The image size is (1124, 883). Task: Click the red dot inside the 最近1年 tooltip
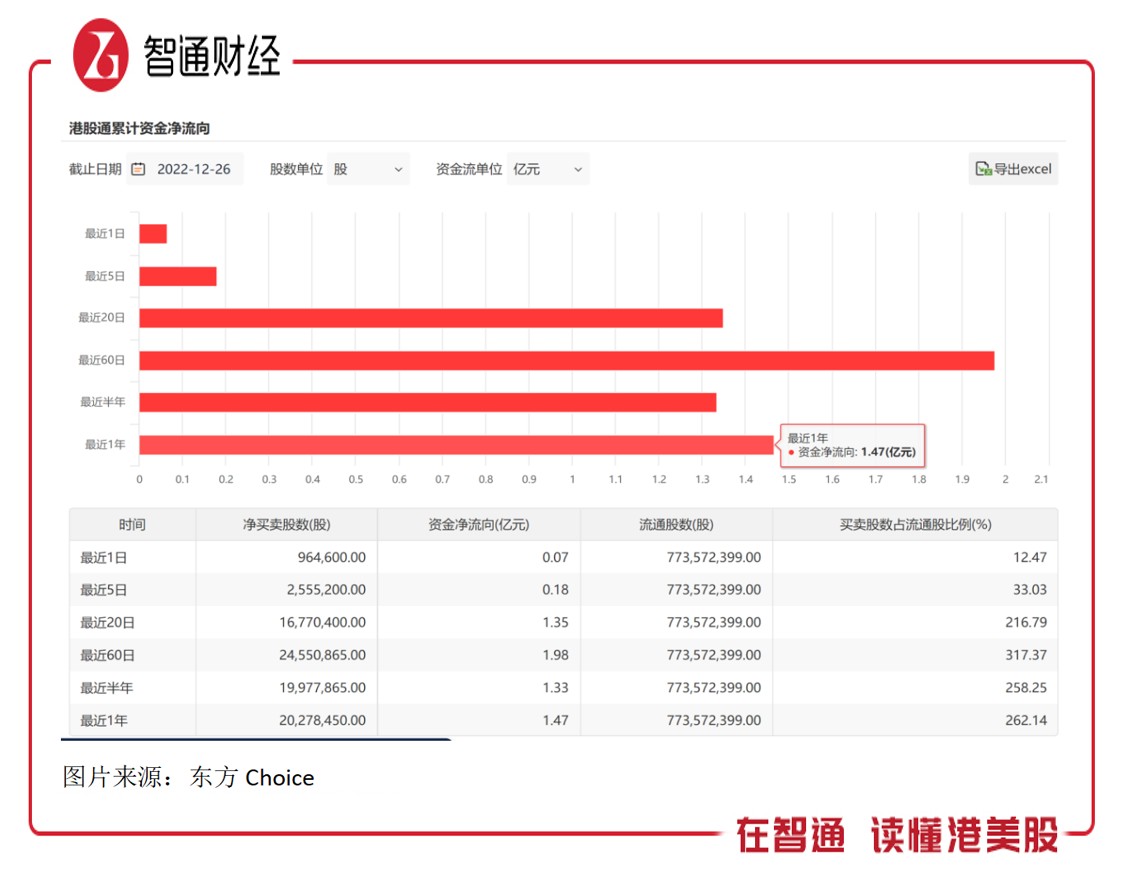[791, 451]
